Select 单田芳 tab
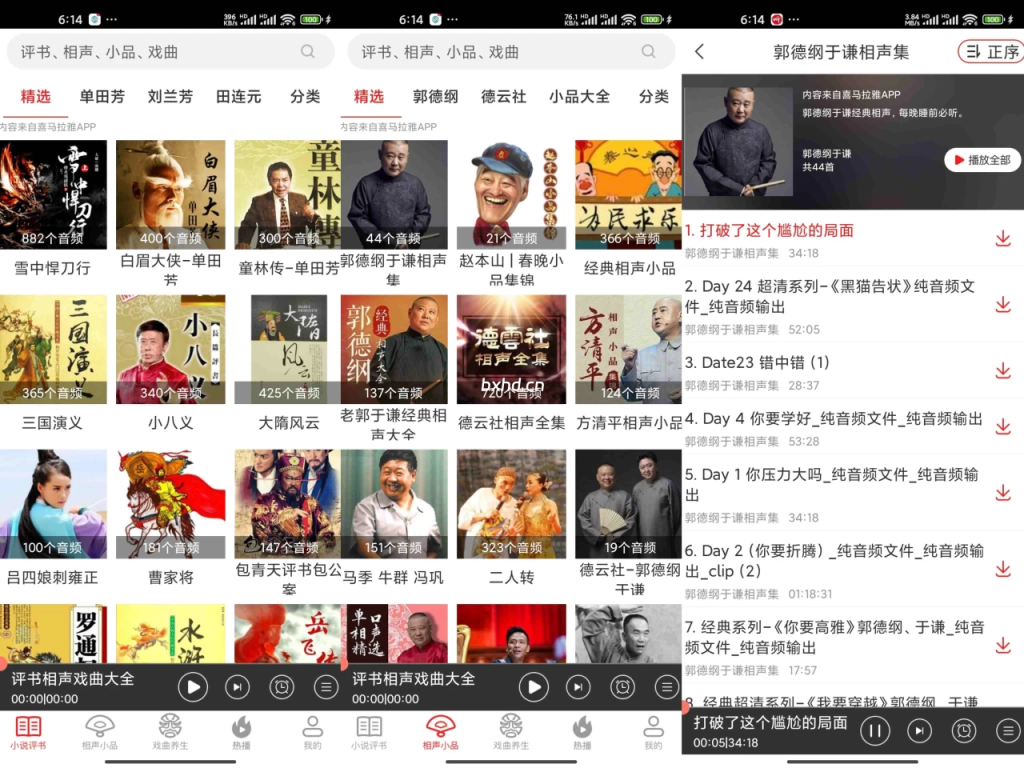Screen dimensions: 1024x768 pos(102,97)
